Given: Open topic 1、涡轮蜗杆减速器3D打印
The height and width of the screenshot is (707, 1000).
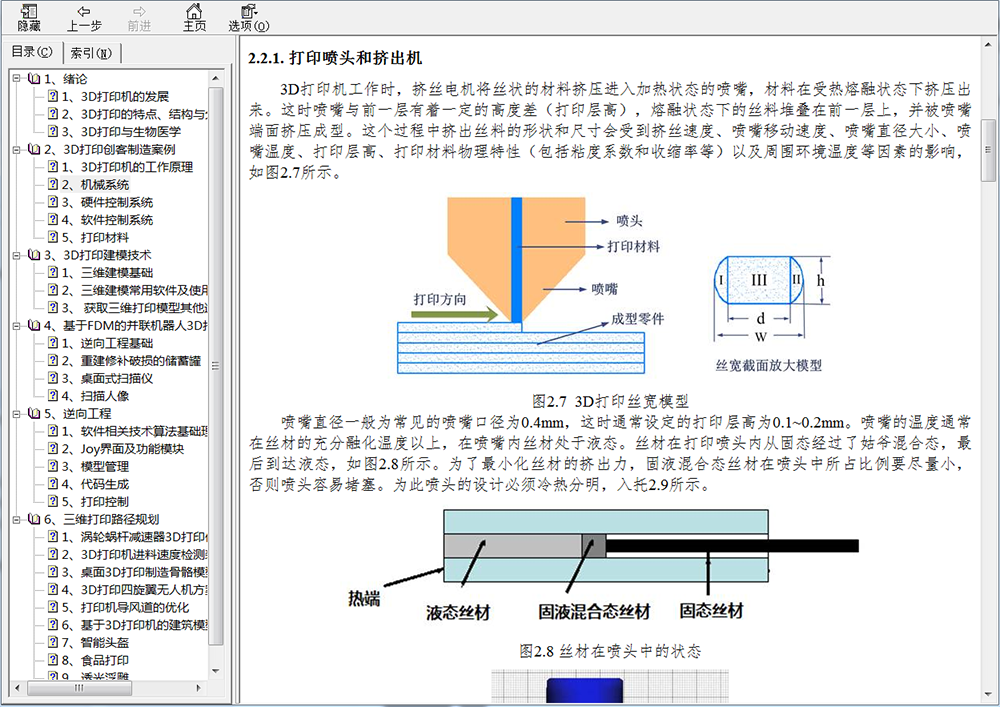Looking at the screenshot, I should (x=135, y=537).
